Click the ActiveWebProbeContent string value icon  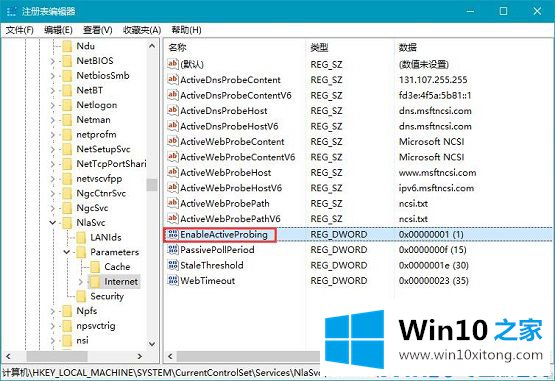tap(172, 141)
